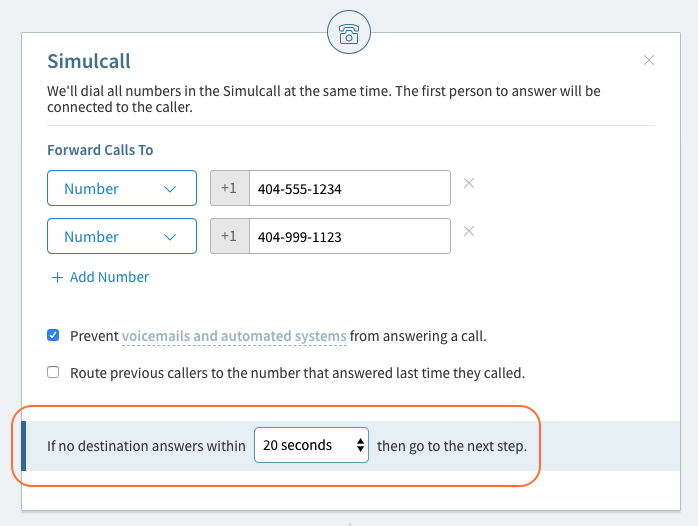Click chevron arrow in first Number dropdown

pos(170,189)
